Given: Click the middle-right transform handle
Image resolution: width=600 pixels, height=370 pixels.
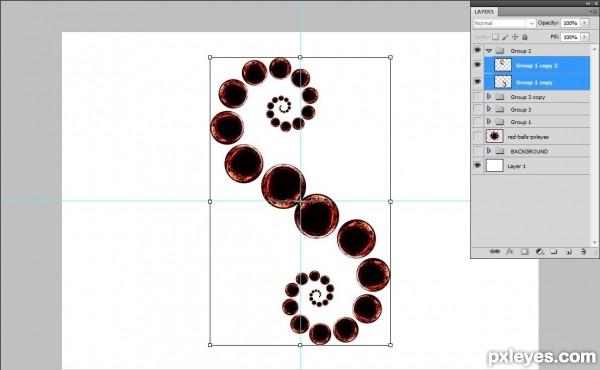Looking at the screenshot, I should [x=390, y=201].
